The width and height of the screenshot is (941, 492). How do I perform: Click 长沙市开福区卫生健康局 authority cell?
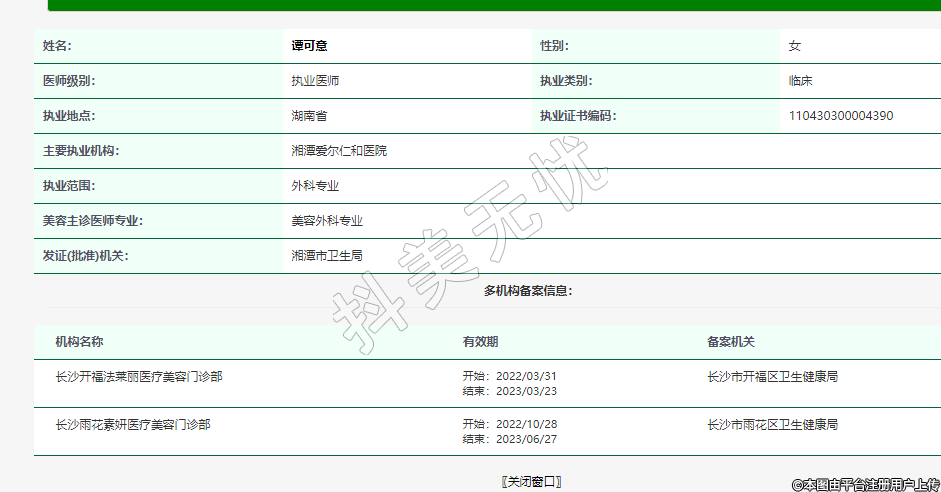coord(772,377)
